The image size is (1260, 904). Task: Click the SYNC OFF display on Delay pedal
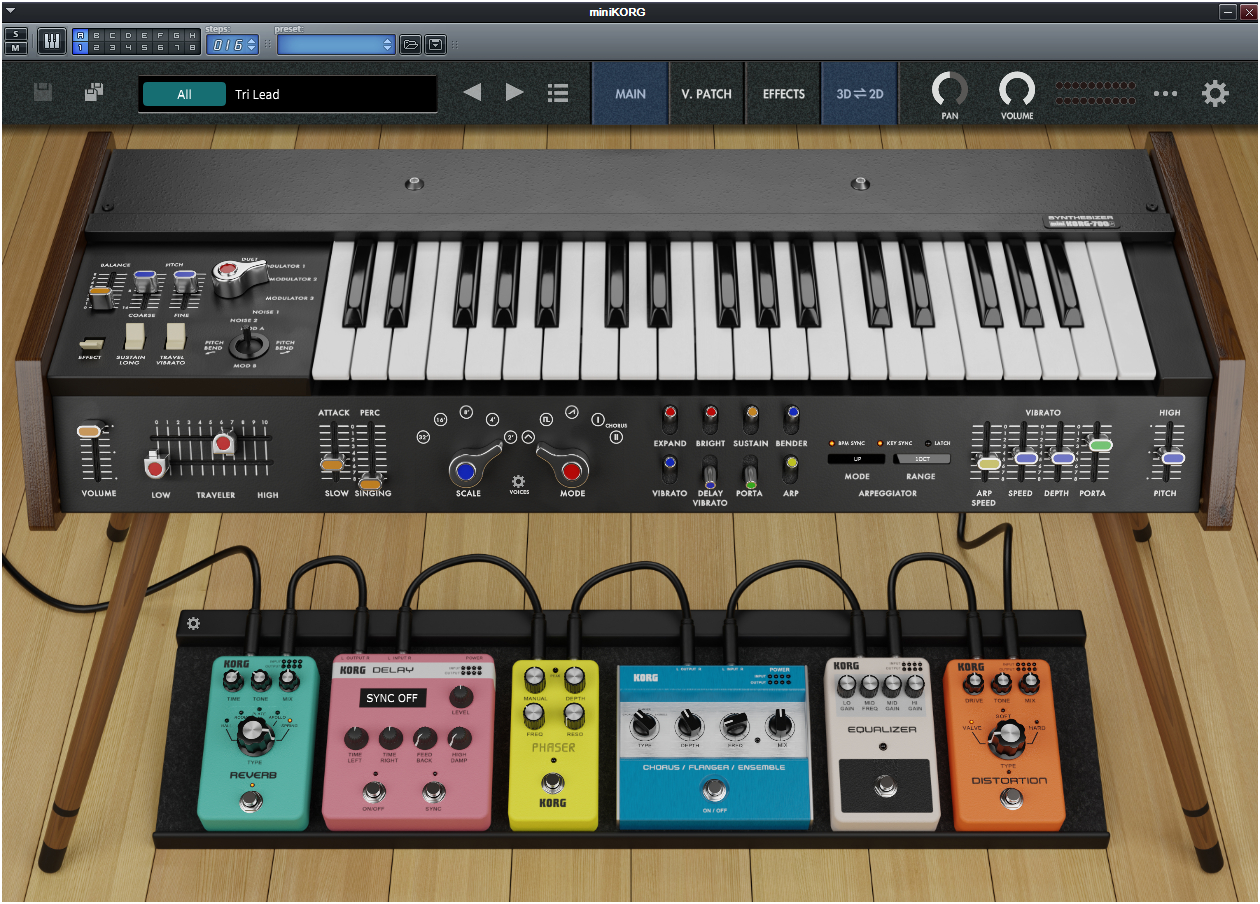[392, 698]
